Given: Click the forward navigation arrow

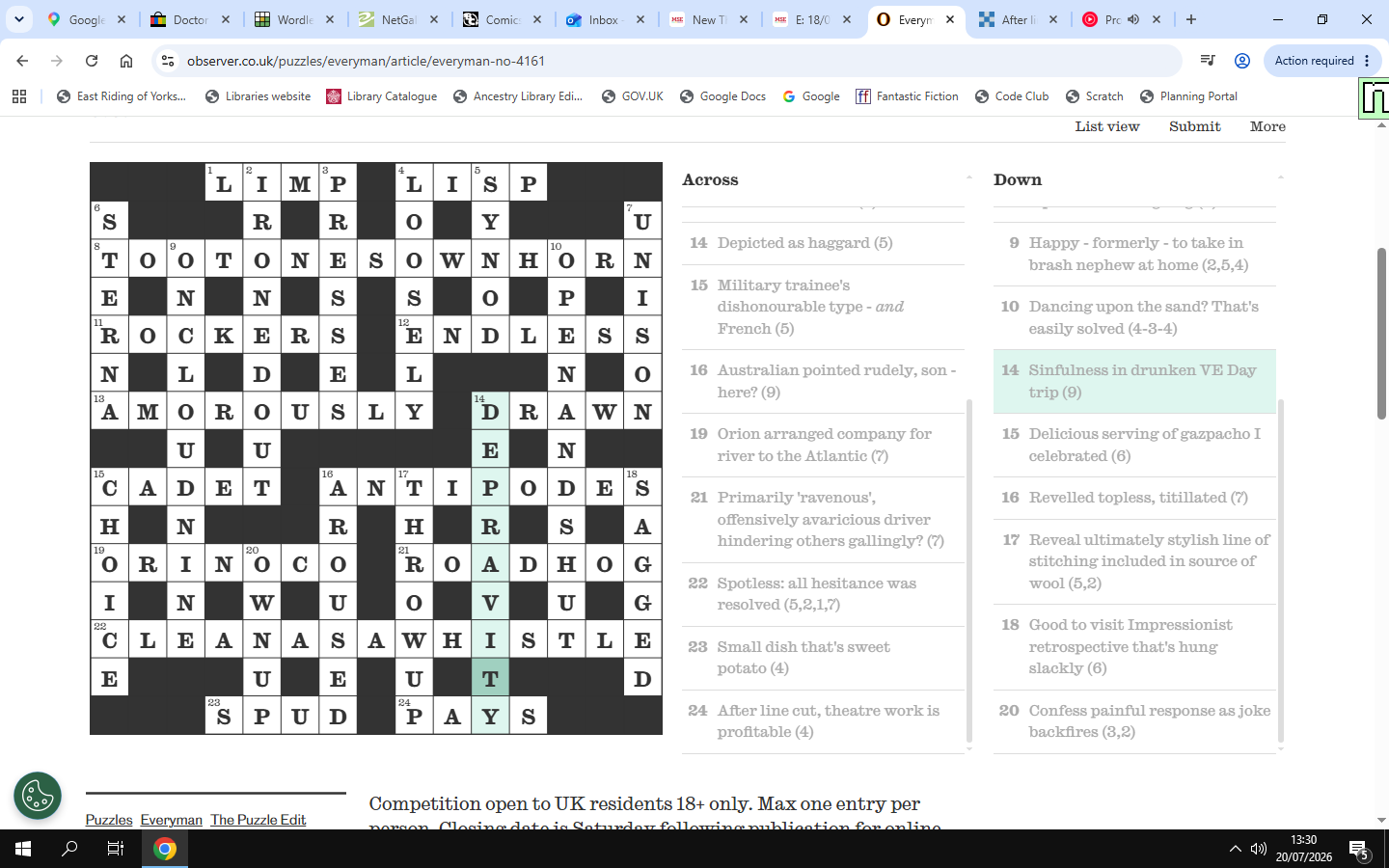Looking at the screenshot, I should [x=57, y=61].
